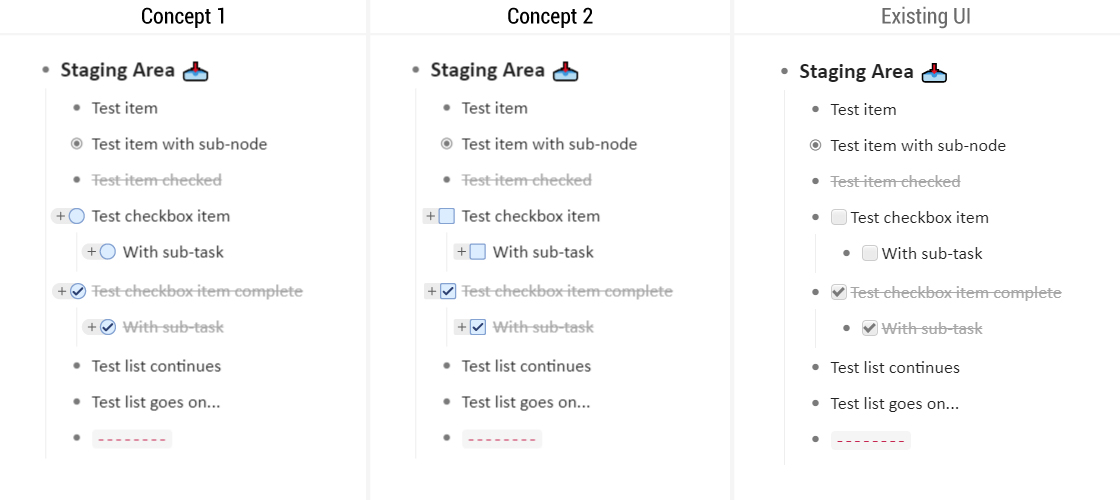The width and height of the screenshot is (1120, 500).
Task: Click the collapsed-node bullet in Existing UI
Action: click(x=815, y=145)
